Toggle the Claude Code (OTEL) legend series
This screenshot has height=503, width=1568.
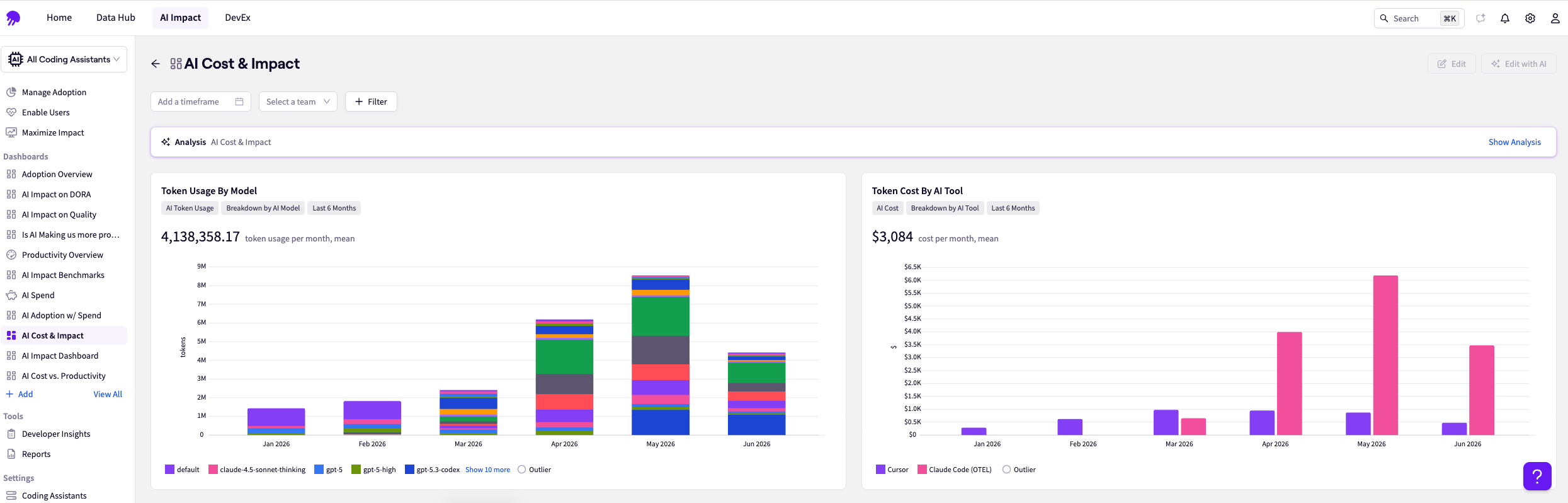point(955,470)
